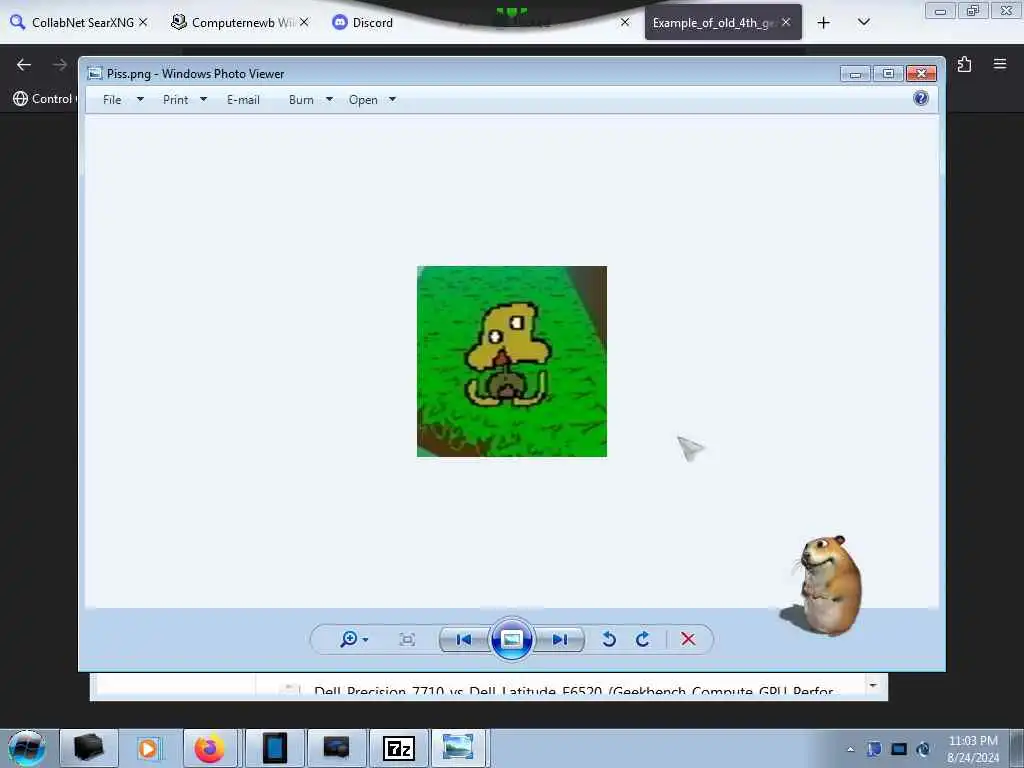Rotate the picture clockwise

point(643,639)
